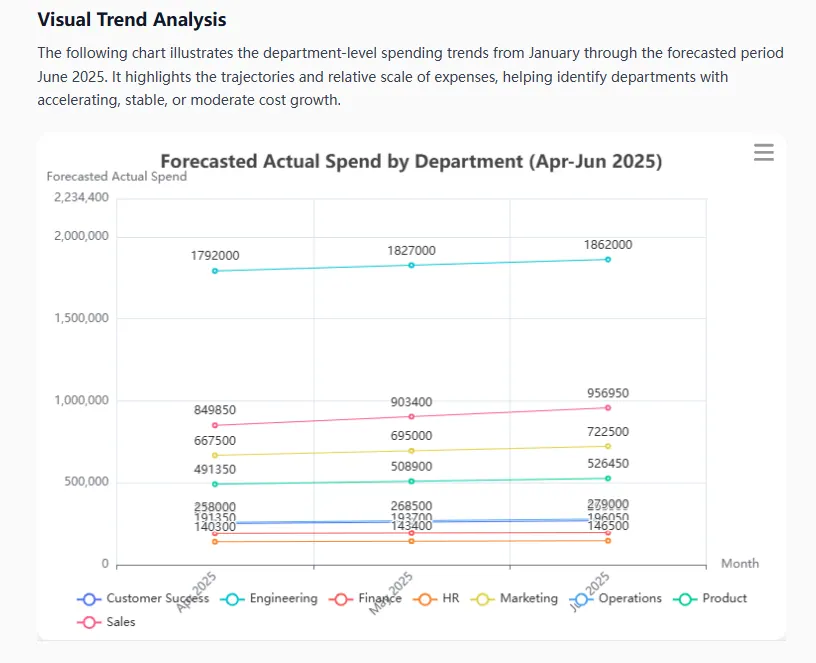This screenshot has height=663, width=816.
Task: Open the chart hamburger options menu
Action: 763,152
